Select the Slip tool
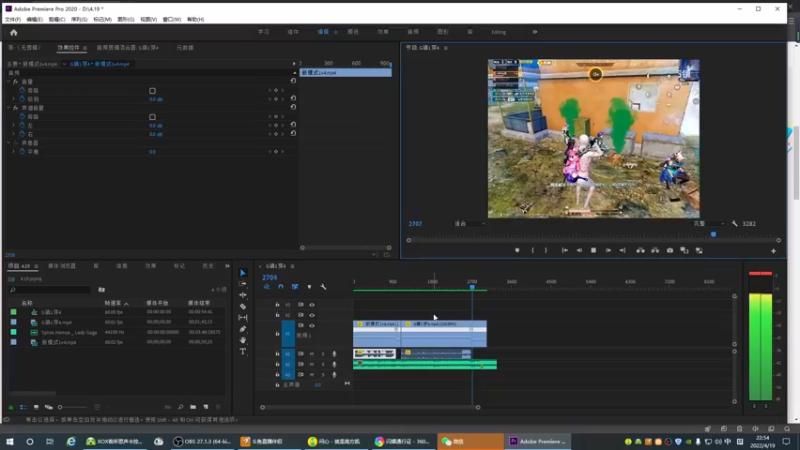800x450 pixels. [243, 317]
